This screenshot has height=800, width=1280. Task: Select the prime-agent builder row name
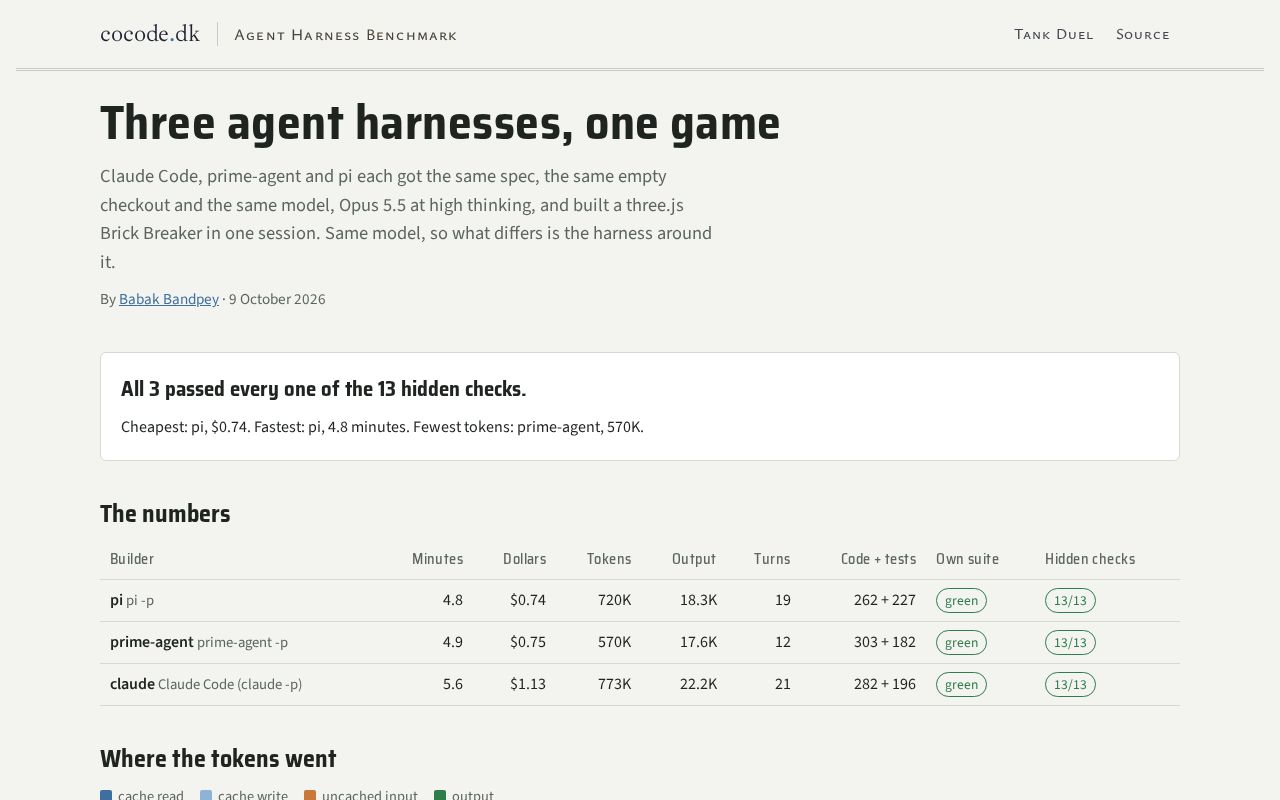152,642
